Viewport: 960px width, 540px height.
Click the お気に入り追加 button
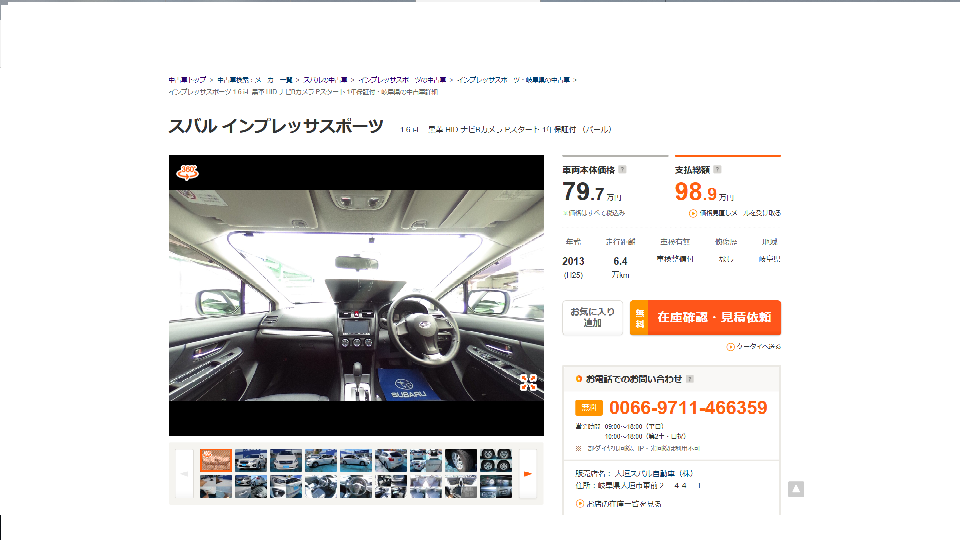pos(592,317)
